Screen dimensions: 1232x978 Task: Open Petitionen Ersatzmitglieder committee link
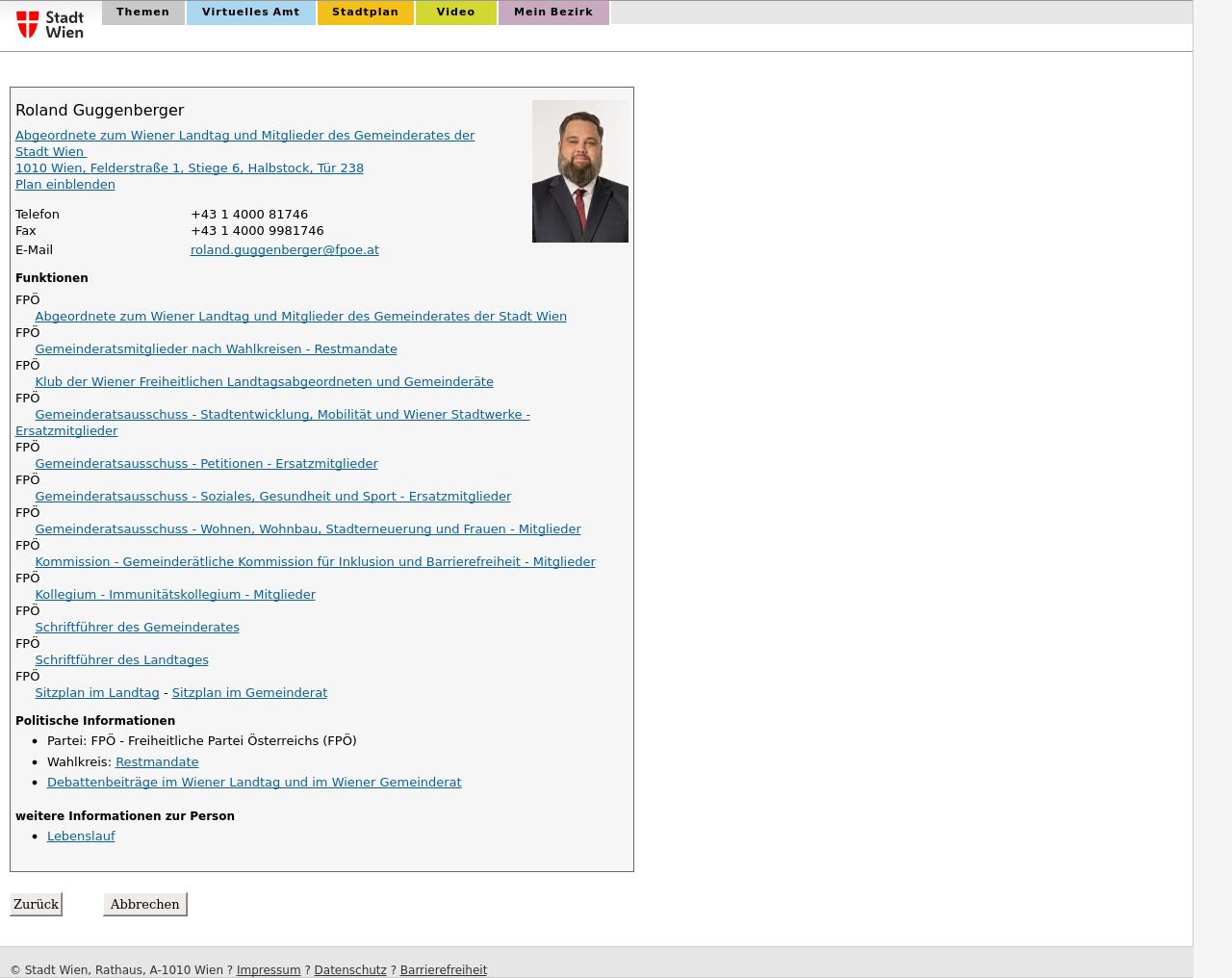[206, 464]
